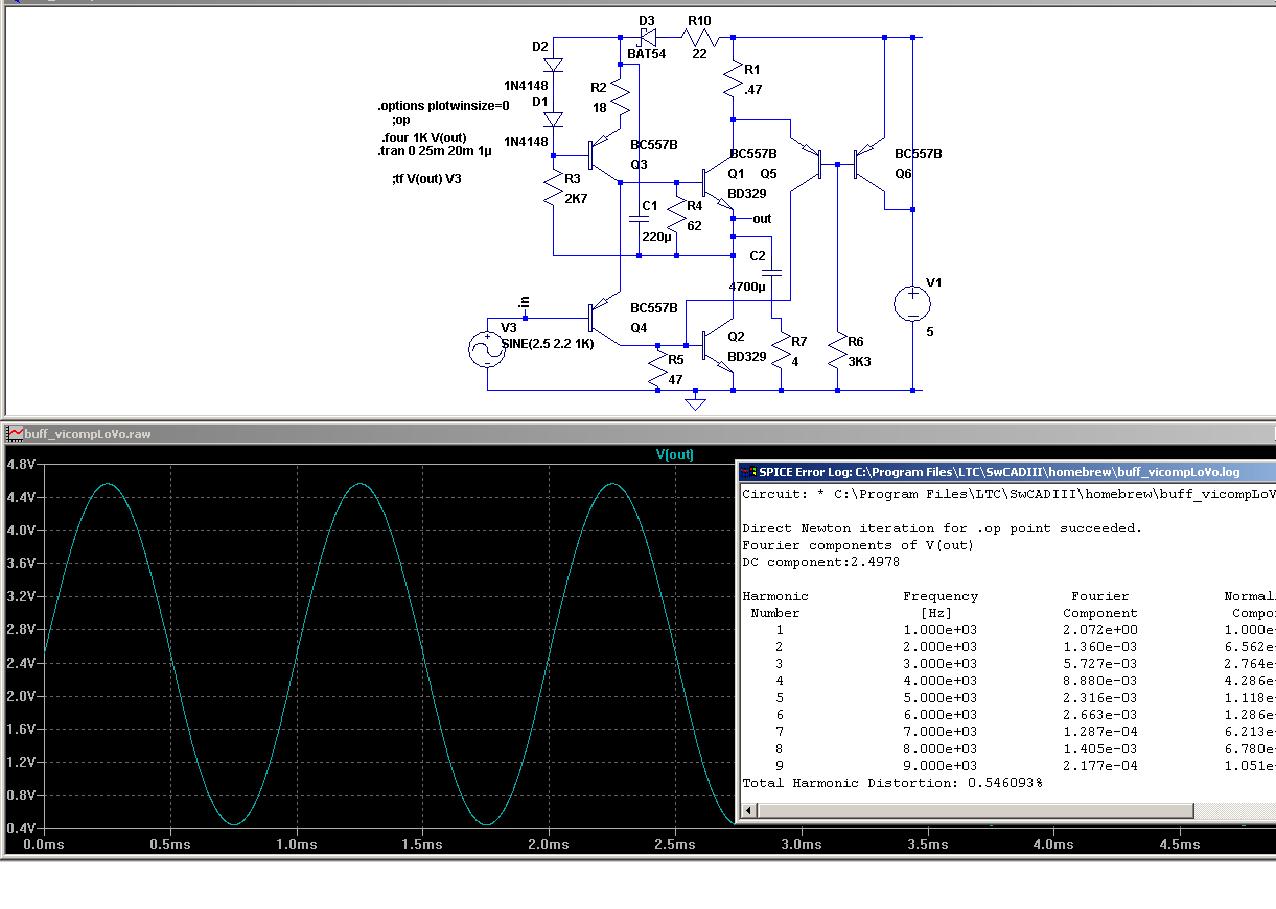Select the Q1 BD329 transistor
This screenshot has width=1276, height=909.
click(716, 182)
